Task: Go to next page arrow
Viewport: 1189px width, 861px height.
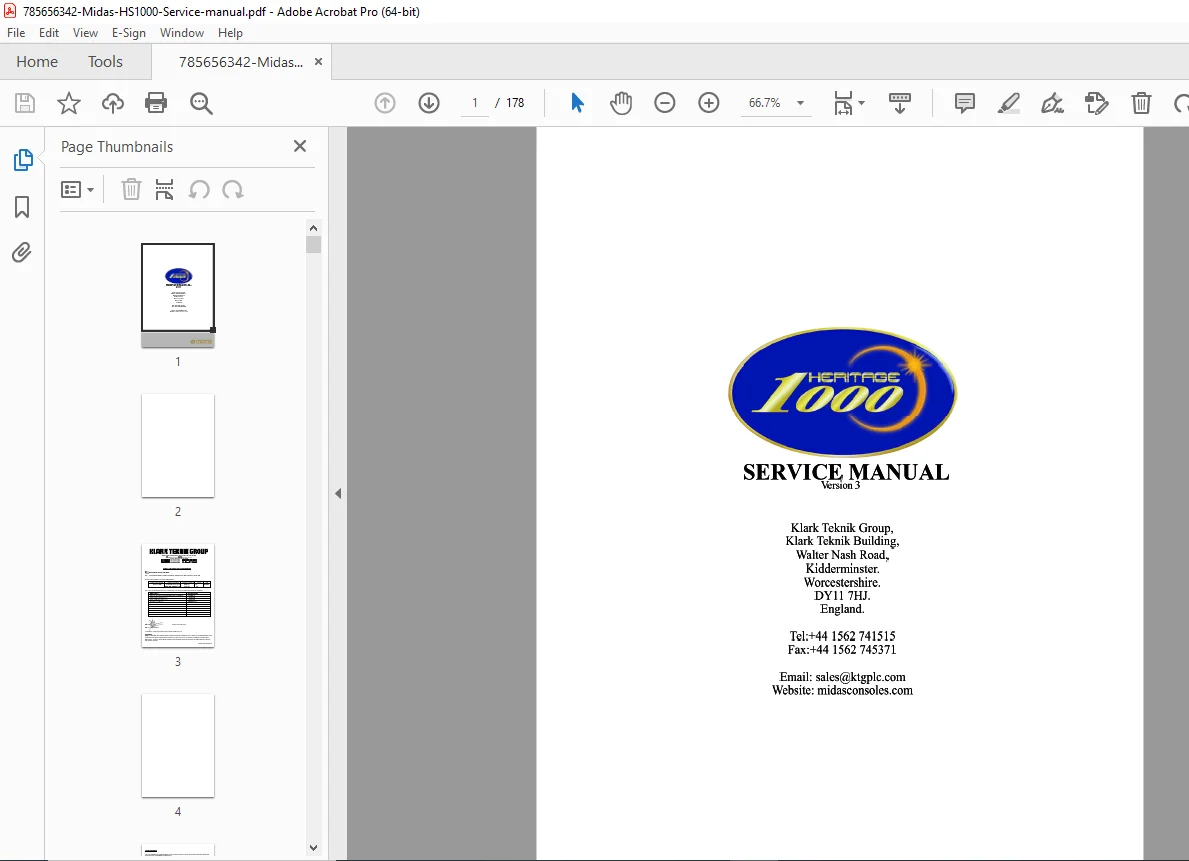Action: coord(429,102)
